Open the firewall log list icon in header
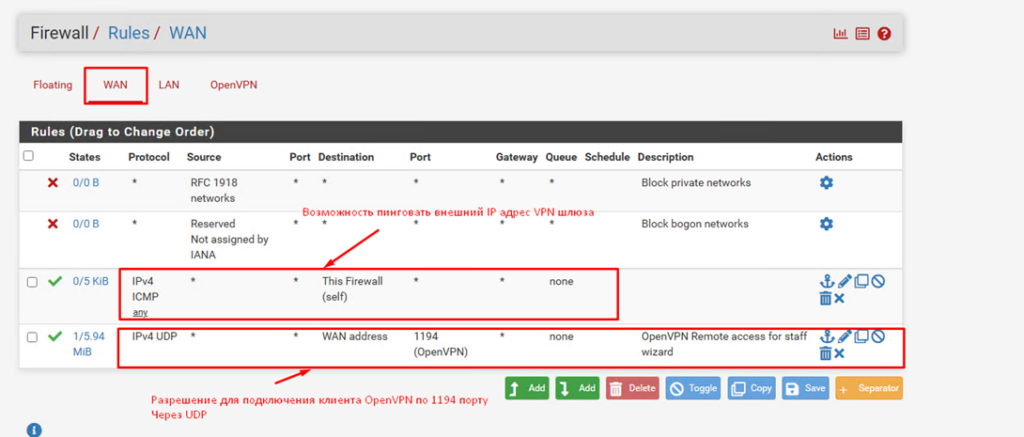 [x=862, y=34]
